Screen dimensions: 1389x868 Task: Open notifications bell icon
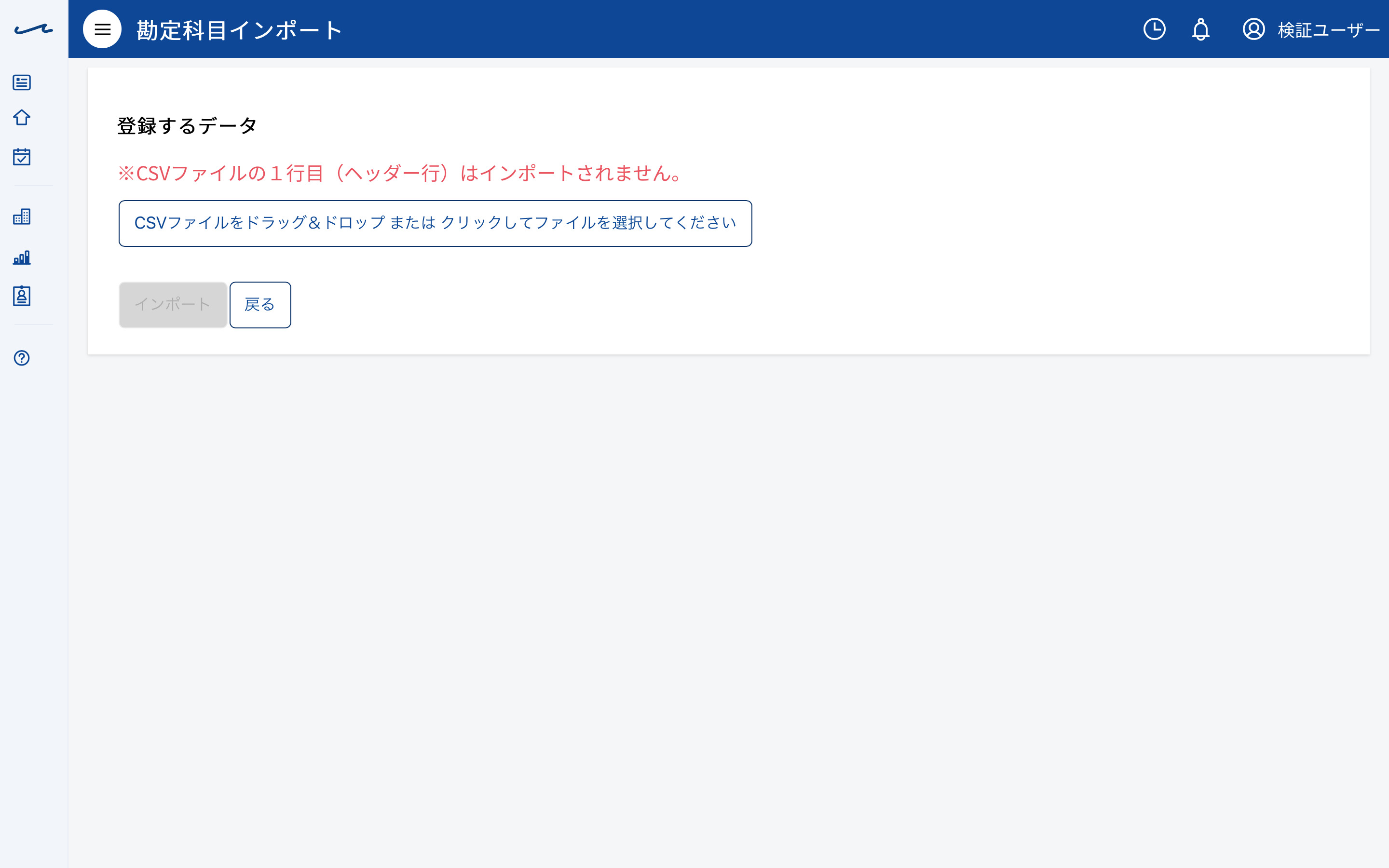[x=1201, y=29]
